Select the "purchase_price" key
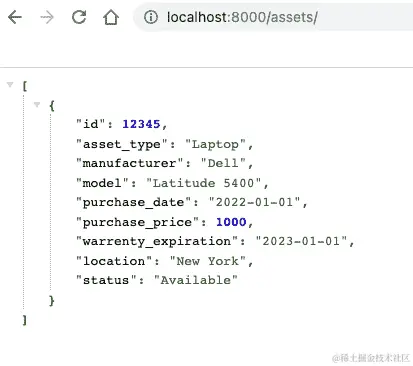Image resolution: width=413 pixels, height=366 pixels. tap(138, 222)
